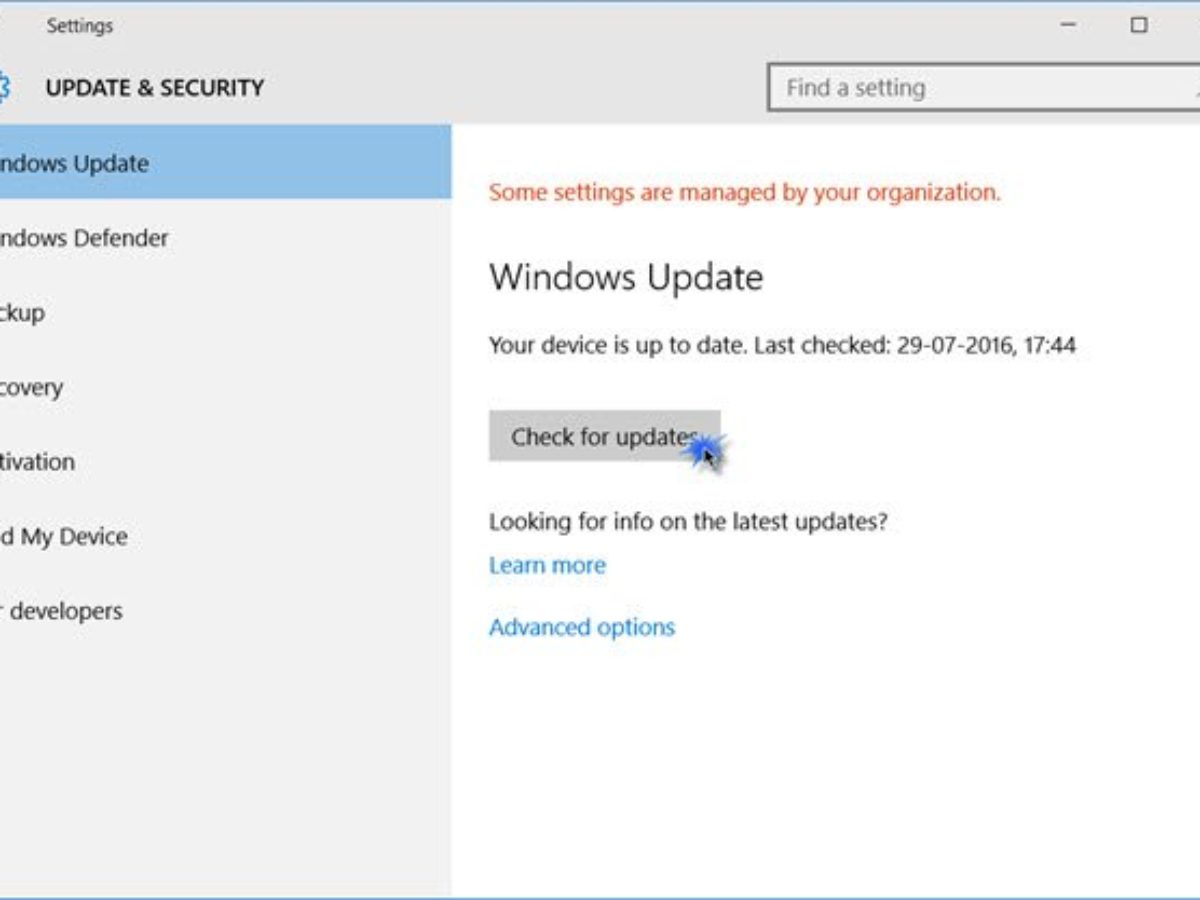Open Find My Device settings
This screenshot has height=900, width=1200.
coord(65,537)
